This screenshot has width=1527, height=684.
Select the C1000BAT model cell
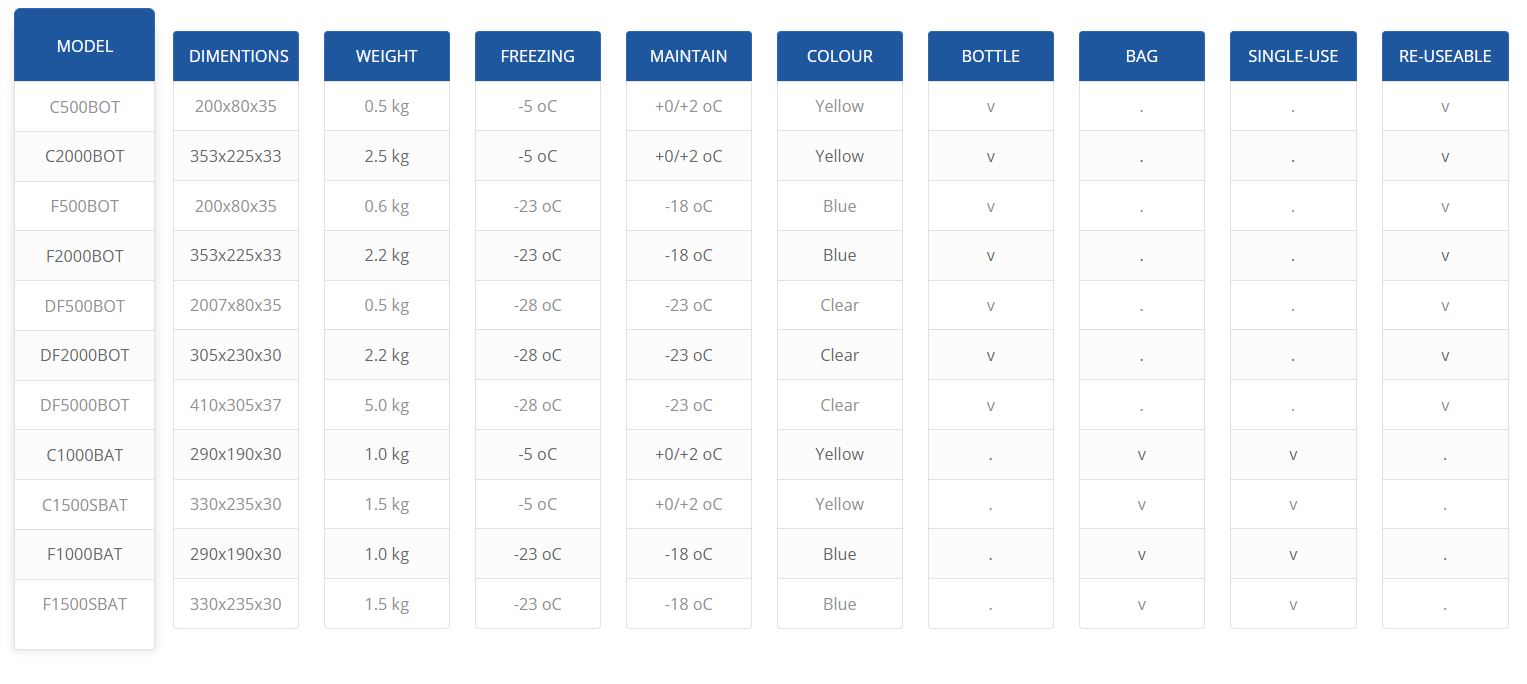coord(84,455)
